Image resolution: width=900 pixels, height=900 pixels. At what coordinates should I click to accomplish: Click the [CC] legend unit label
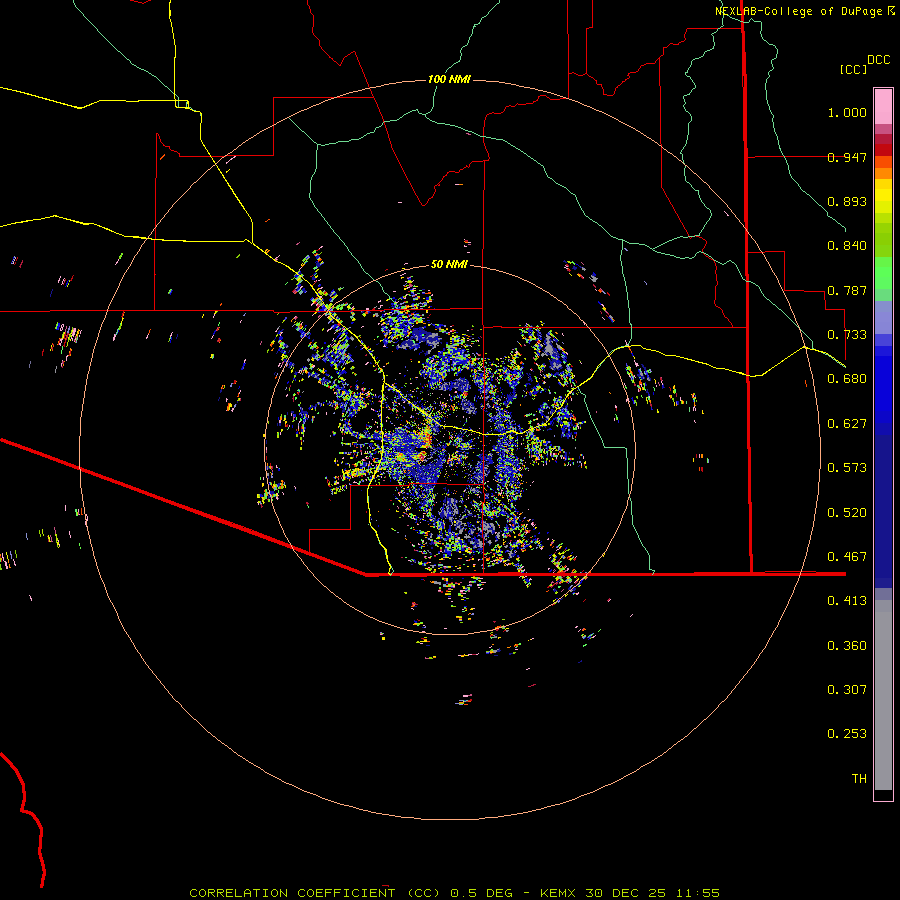(853, 69)
